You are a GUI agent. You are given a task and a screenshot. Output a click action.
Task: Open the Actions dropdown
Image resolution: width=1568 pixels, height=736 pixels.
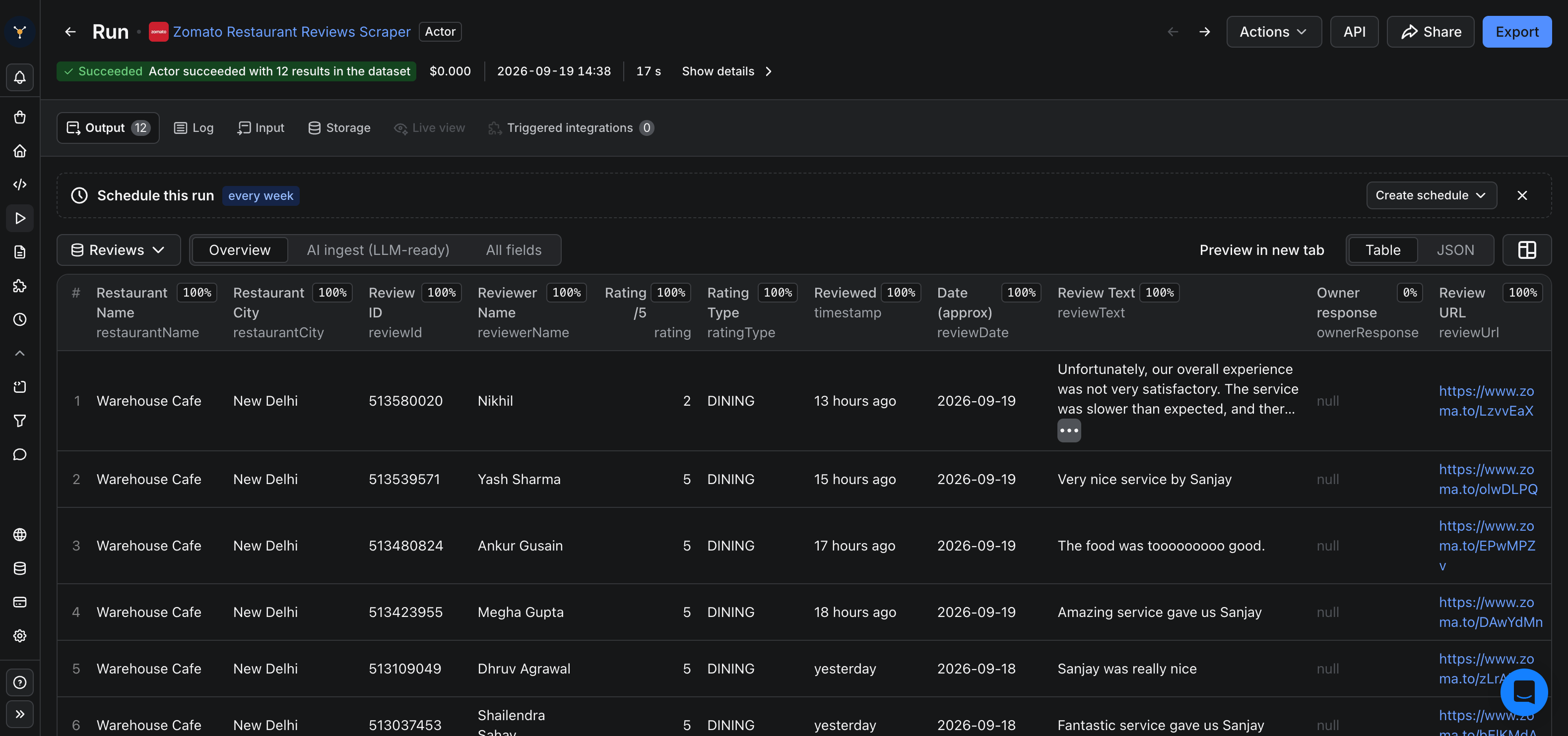coord(1273,32)
